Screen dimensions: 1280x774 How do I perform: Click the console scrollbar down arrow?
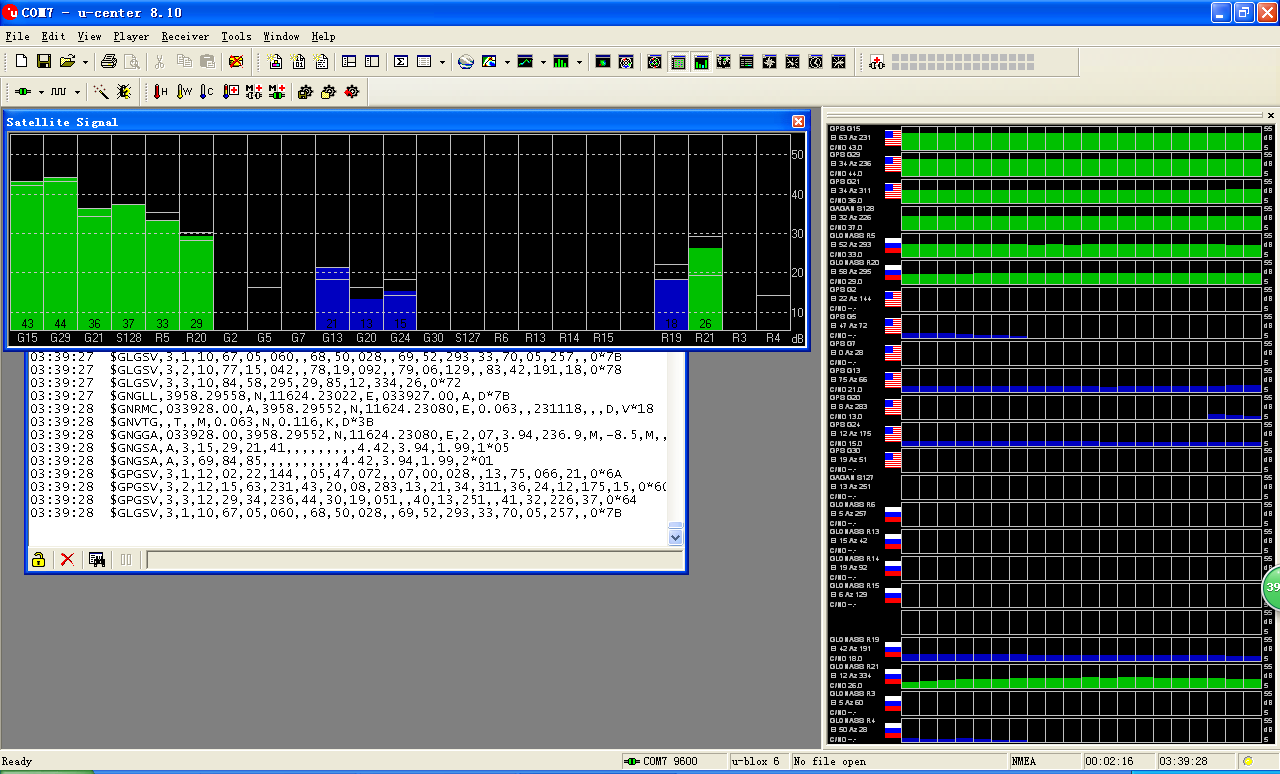[675, 536]
